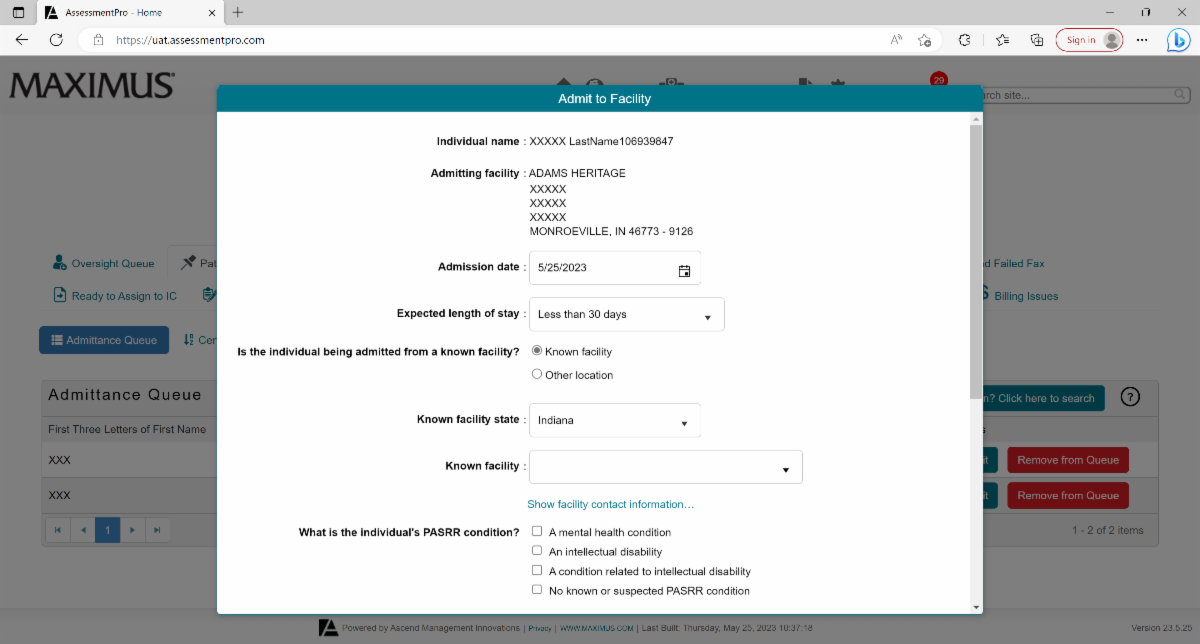Refresh the browser page
1200x644 pixels.
point(56,40)
